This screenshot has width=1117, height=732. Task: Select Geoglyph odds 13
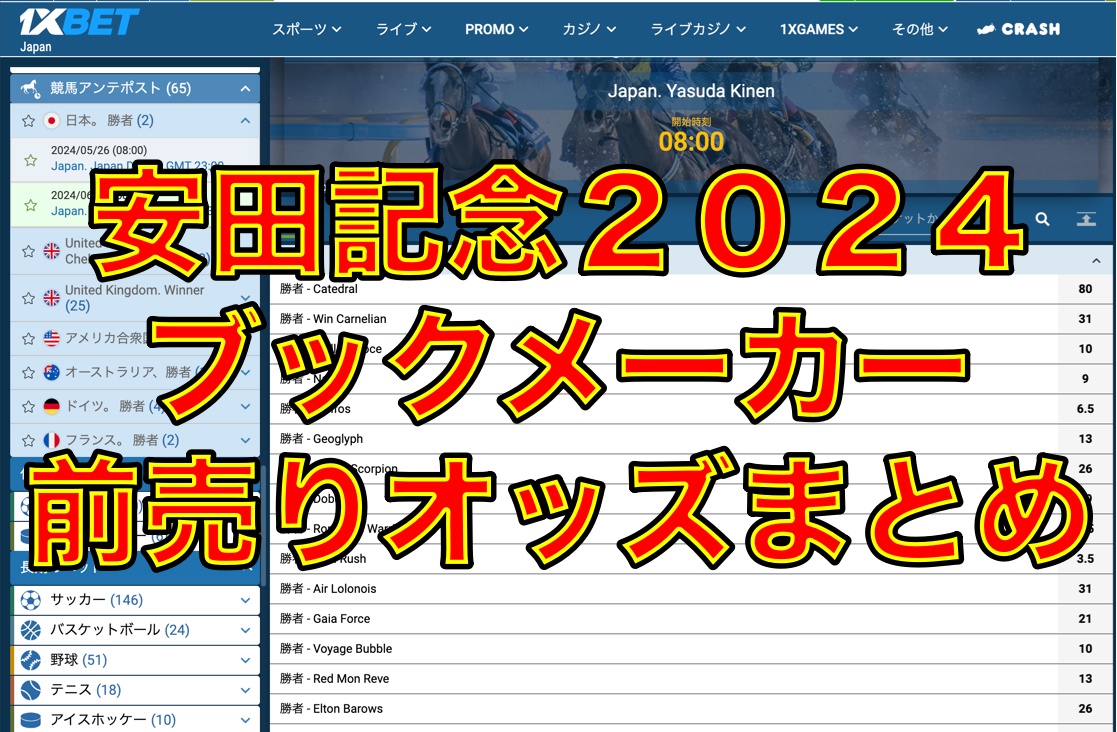tap(1085, 439)
